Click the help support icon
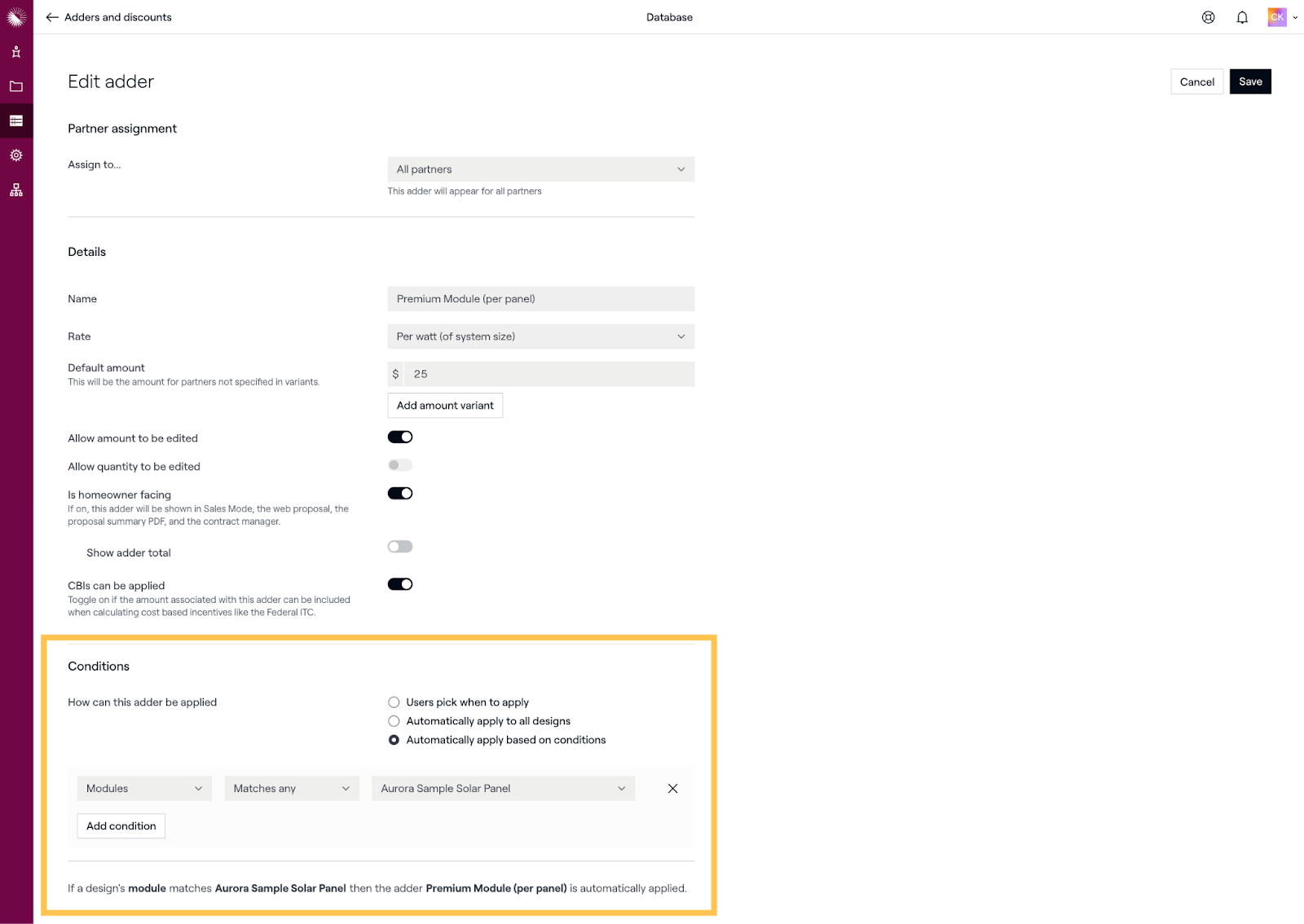The height and width of the screenshot is (924, 1304). (x=1208, y=17)
